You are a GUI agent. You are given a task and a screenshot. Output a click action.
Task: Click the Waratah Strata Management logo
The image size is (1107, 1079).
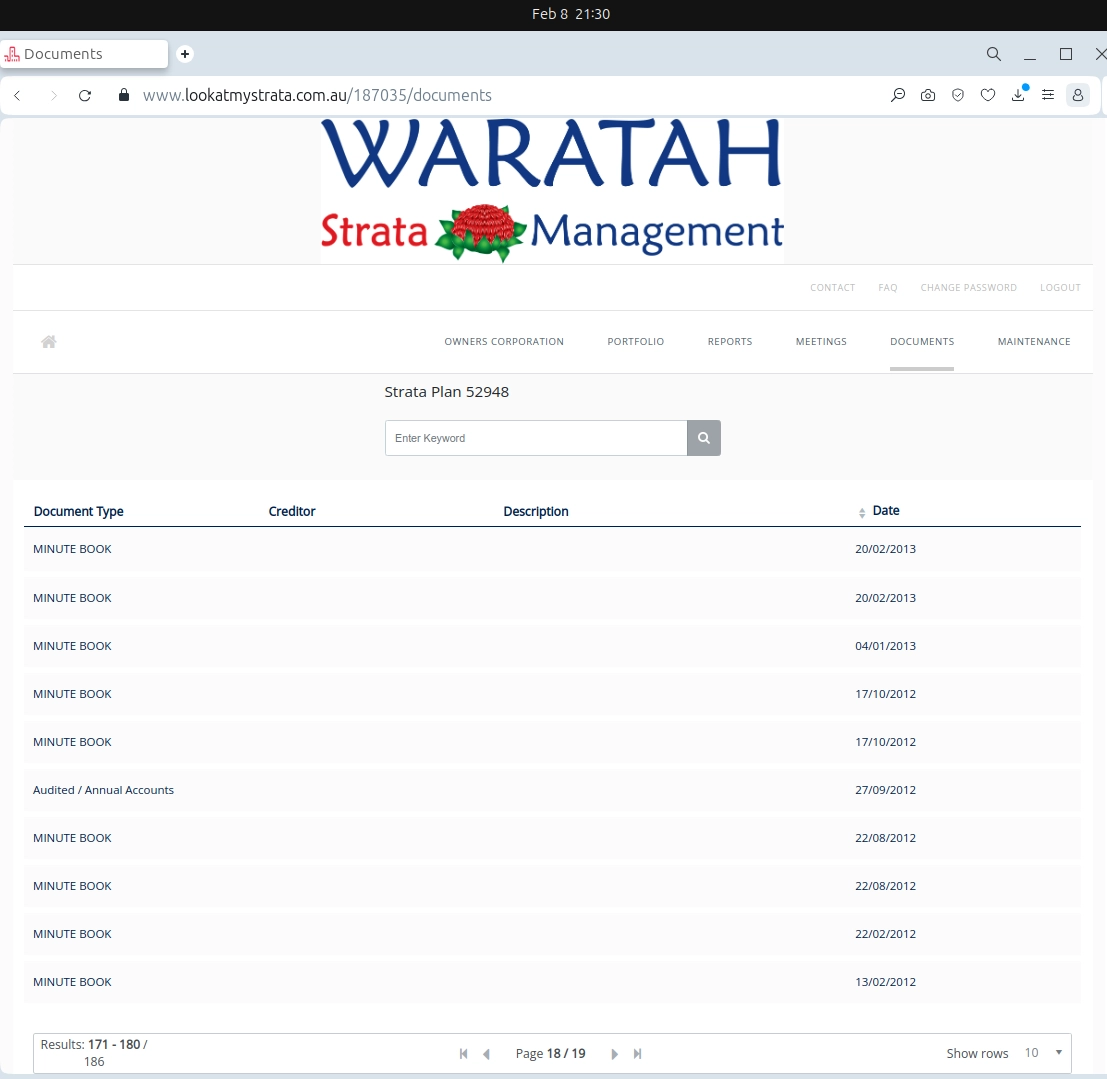click(x=552, y=191)
